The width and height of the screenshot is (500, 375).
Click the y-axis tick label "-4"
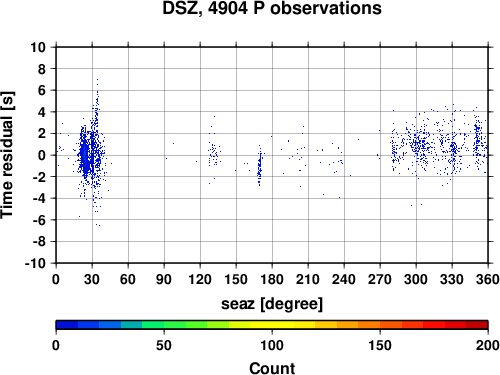click(x=39, y=198)
